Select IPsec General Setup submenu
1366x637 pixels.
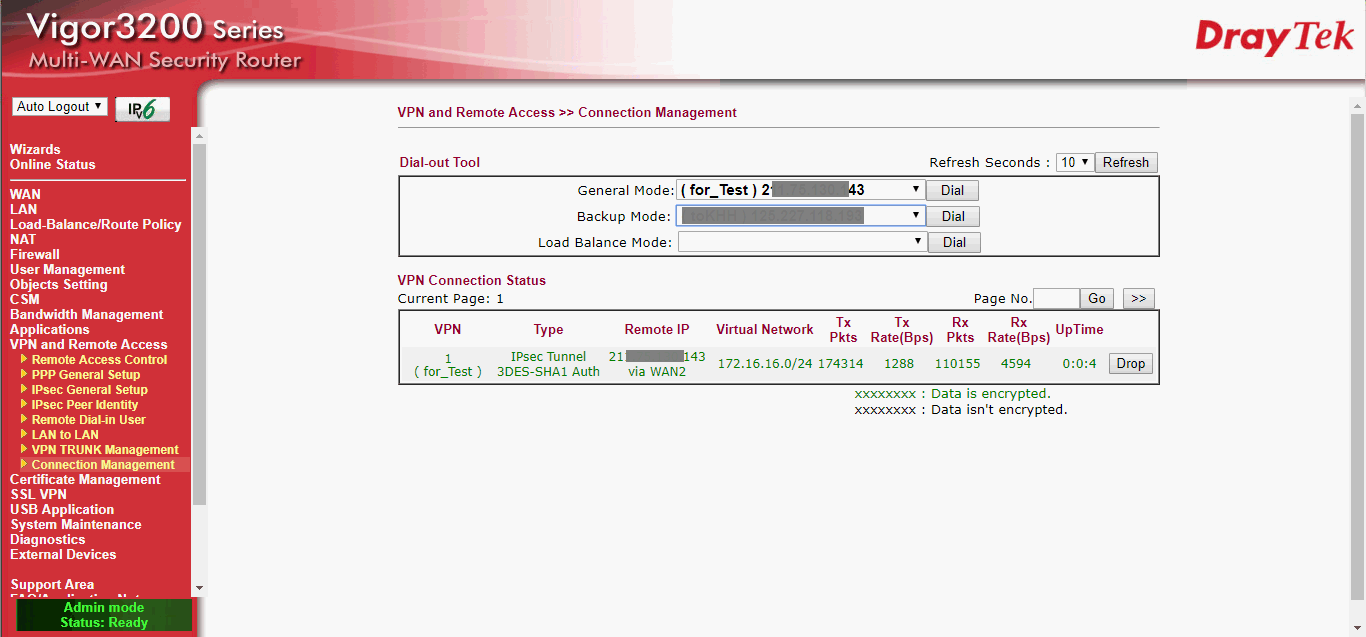[90, 390]
